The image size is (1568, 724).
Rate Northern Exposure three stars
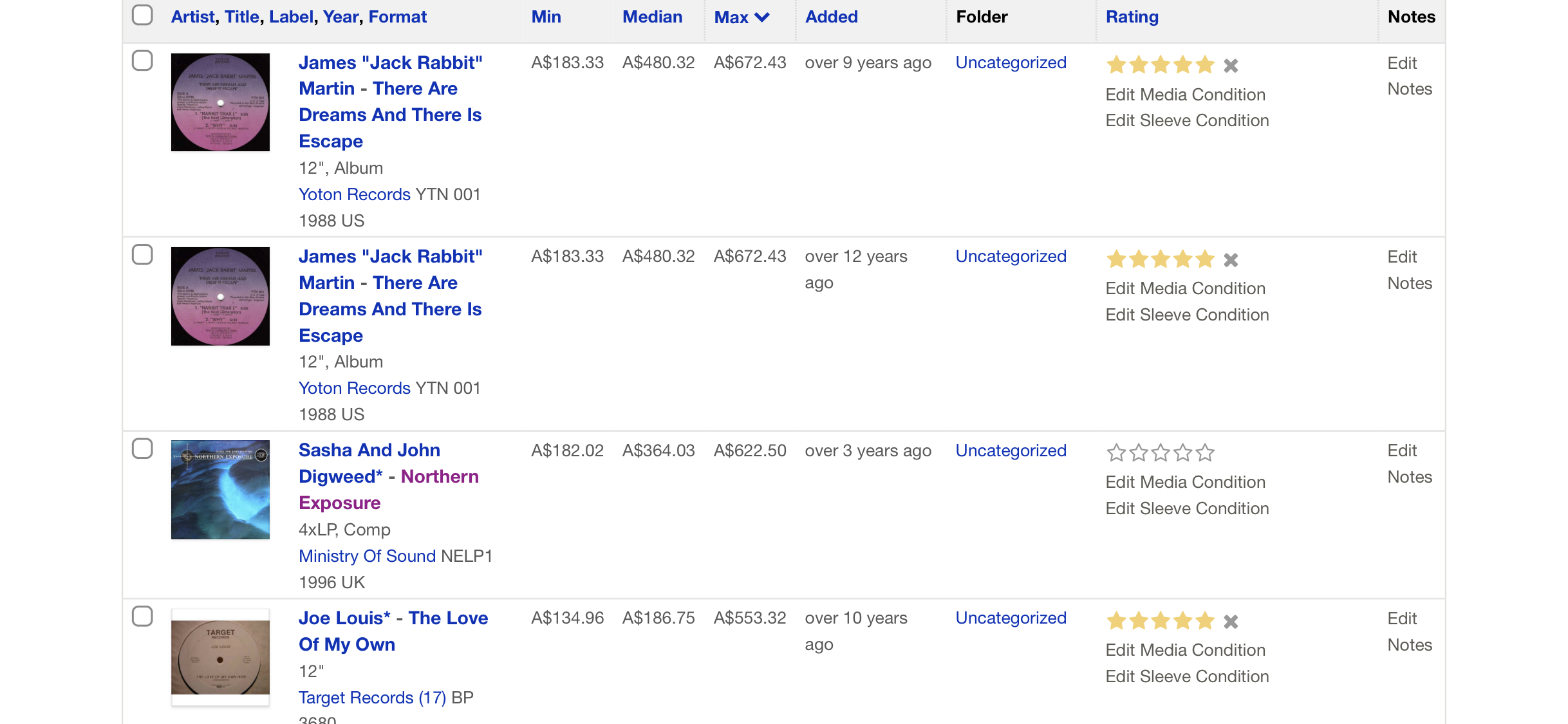pos(1161,453)
